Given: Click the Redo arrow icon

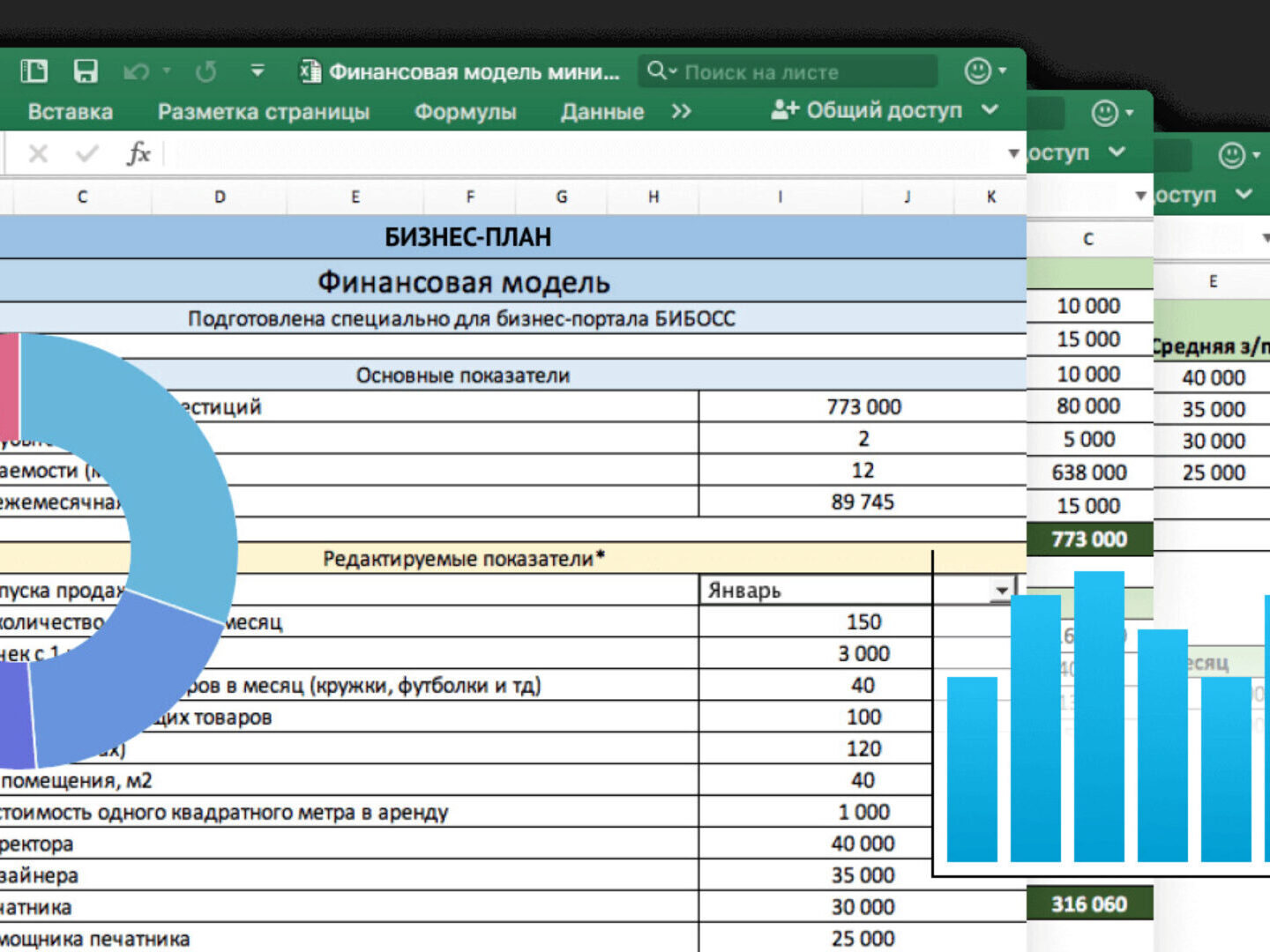Looking at the screenshot, I should tap(206, 71).
